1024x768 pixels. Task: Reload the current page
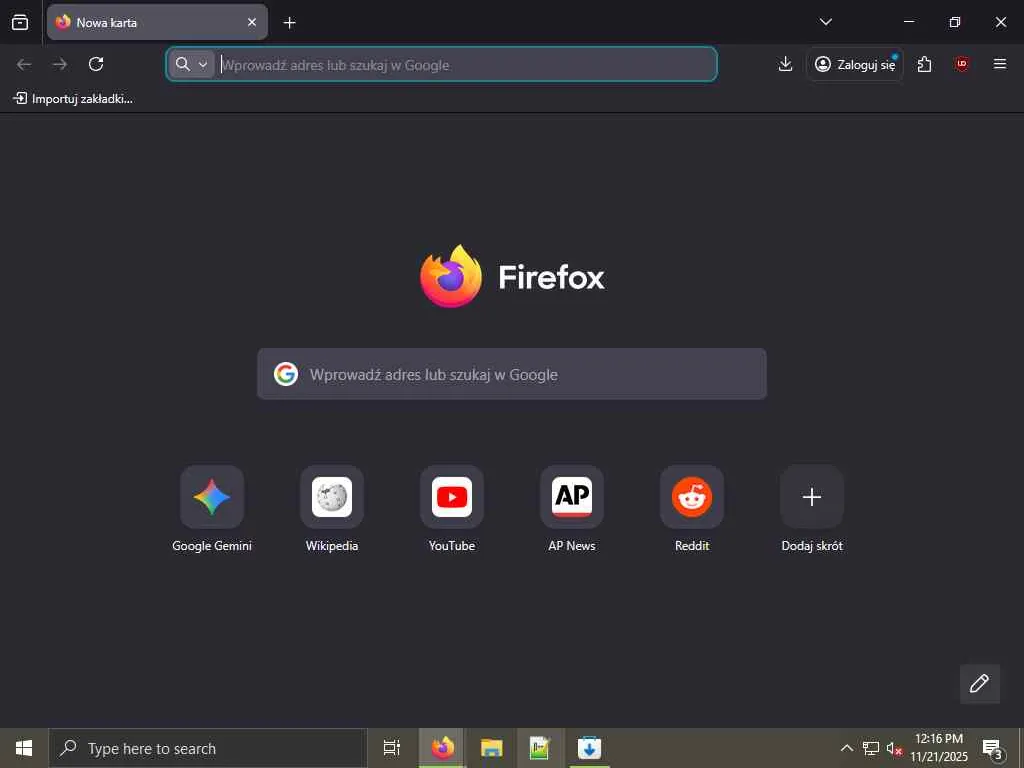click(x=96, y=64)
